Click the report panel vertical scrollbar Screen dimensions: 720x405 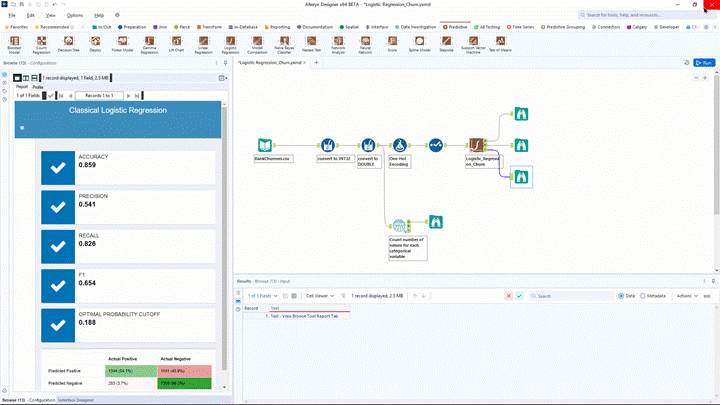(225, 239)
